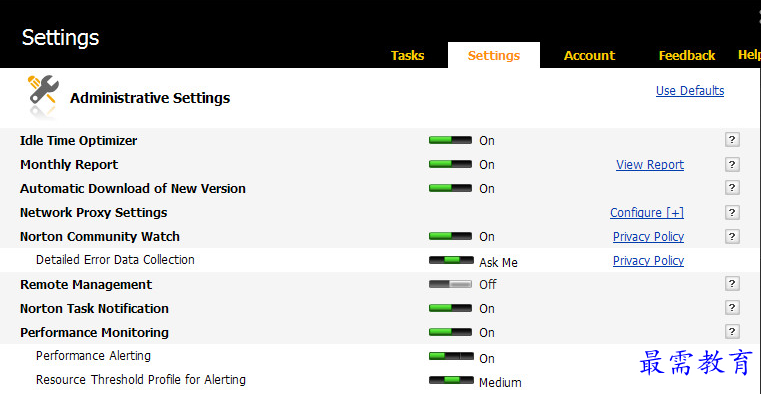Toggle the Idle Time Optimizer switch
This screenshot has height=394, width=761.
450,140
